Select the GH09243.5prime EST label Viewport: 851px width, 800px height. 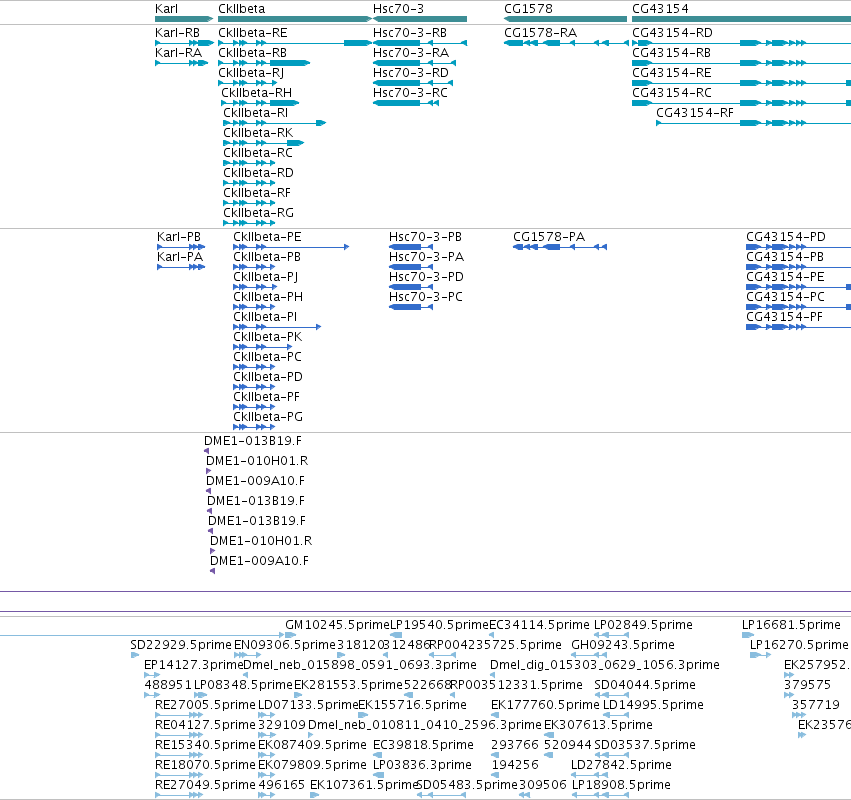[x=623, y=645]
